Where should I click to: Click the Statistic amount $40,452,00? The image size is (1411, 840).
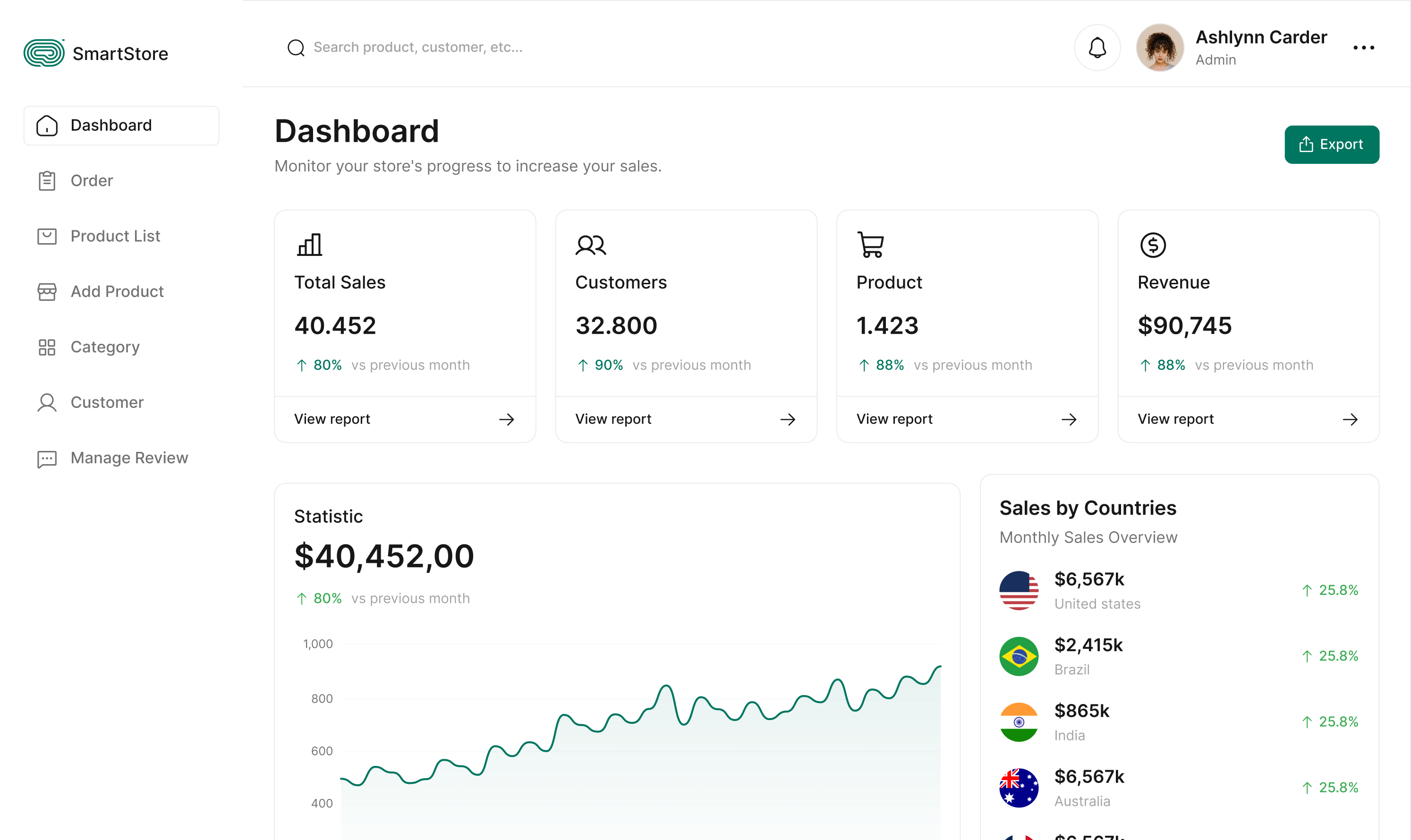pyautogui.click(x=384, y=556)
